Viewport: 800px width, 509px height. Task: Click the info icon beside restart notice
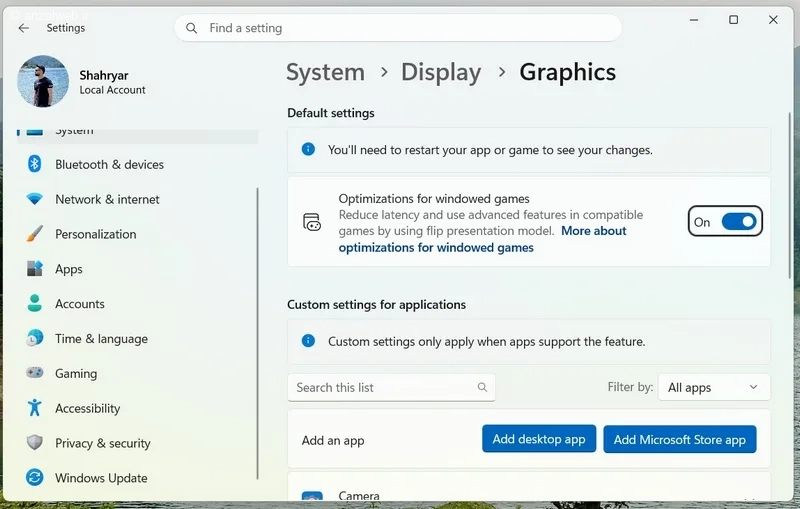(308, 149)
